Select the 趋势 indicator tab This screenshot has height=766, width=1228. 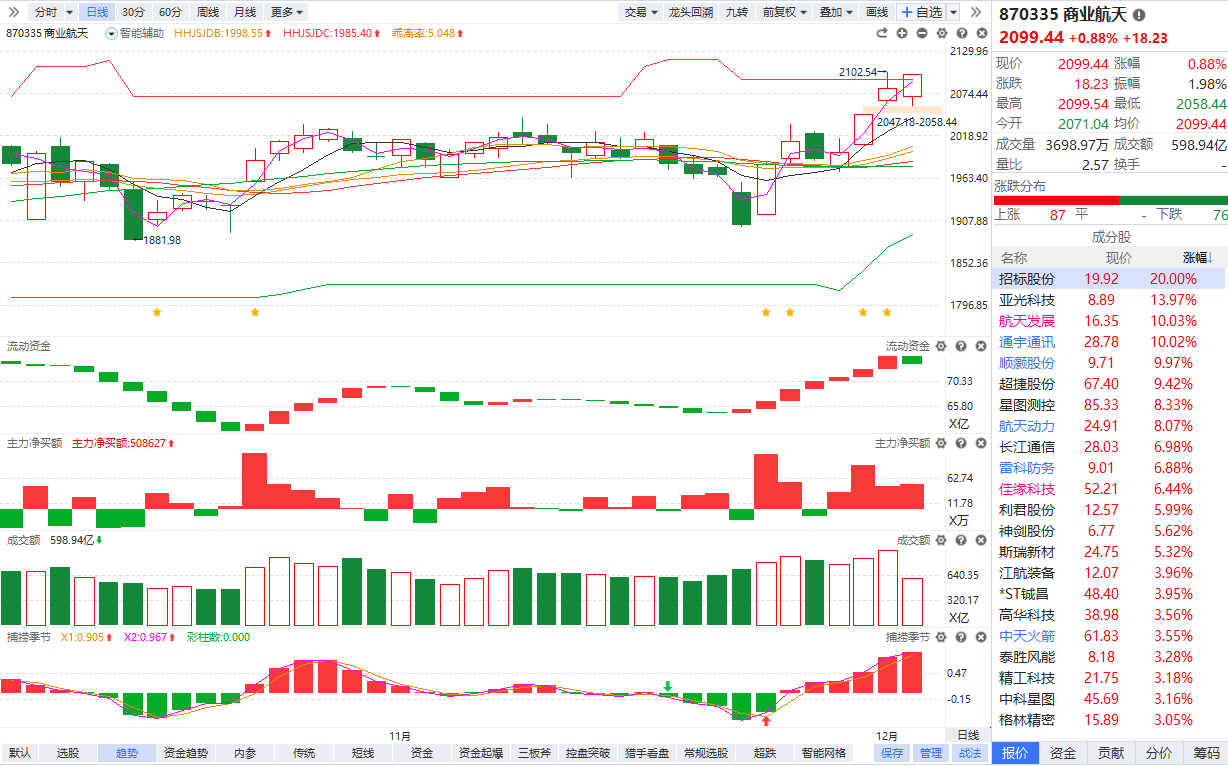click(127, 753)
